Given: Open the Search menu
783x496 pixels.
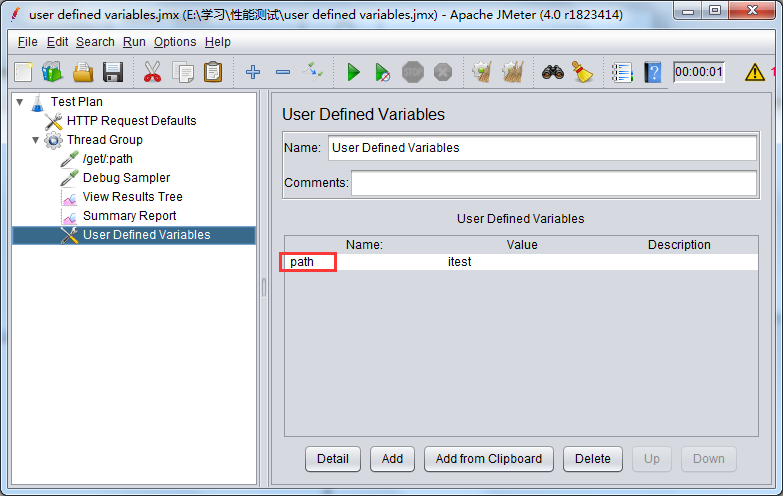Looking at the screenshot, I should coord(95,42).
